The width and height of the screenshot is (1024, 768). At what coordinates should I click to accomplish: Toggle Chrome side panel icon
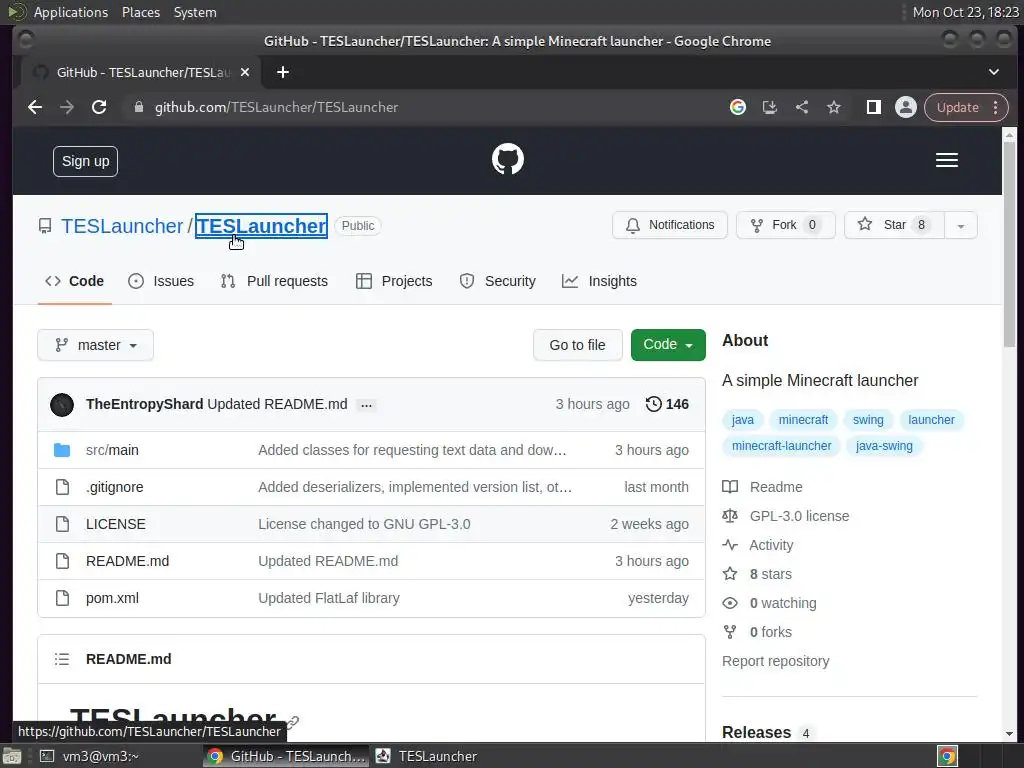click(873, 107)
